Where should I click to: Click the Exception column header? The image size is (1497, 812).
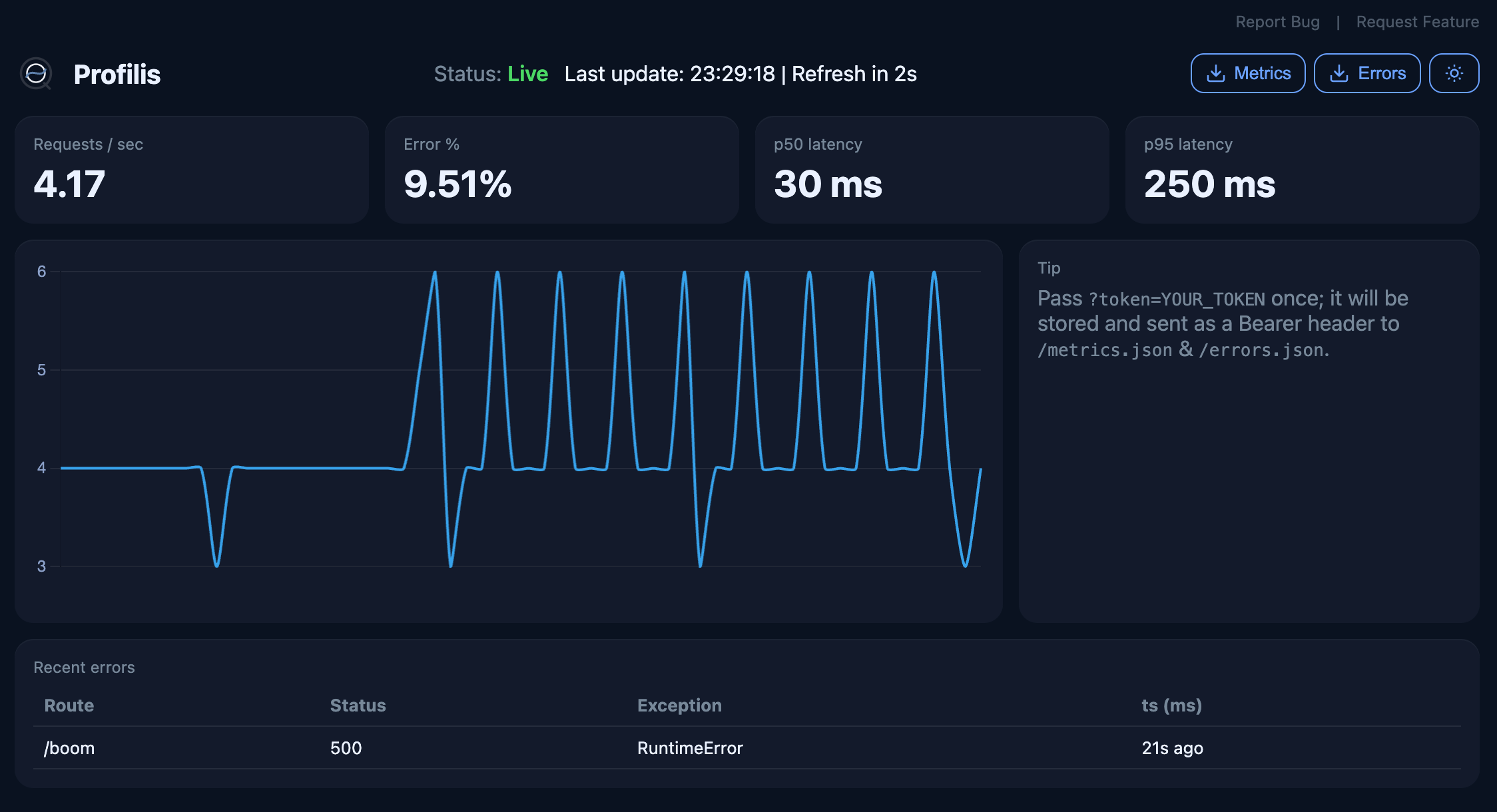[679, 706]
